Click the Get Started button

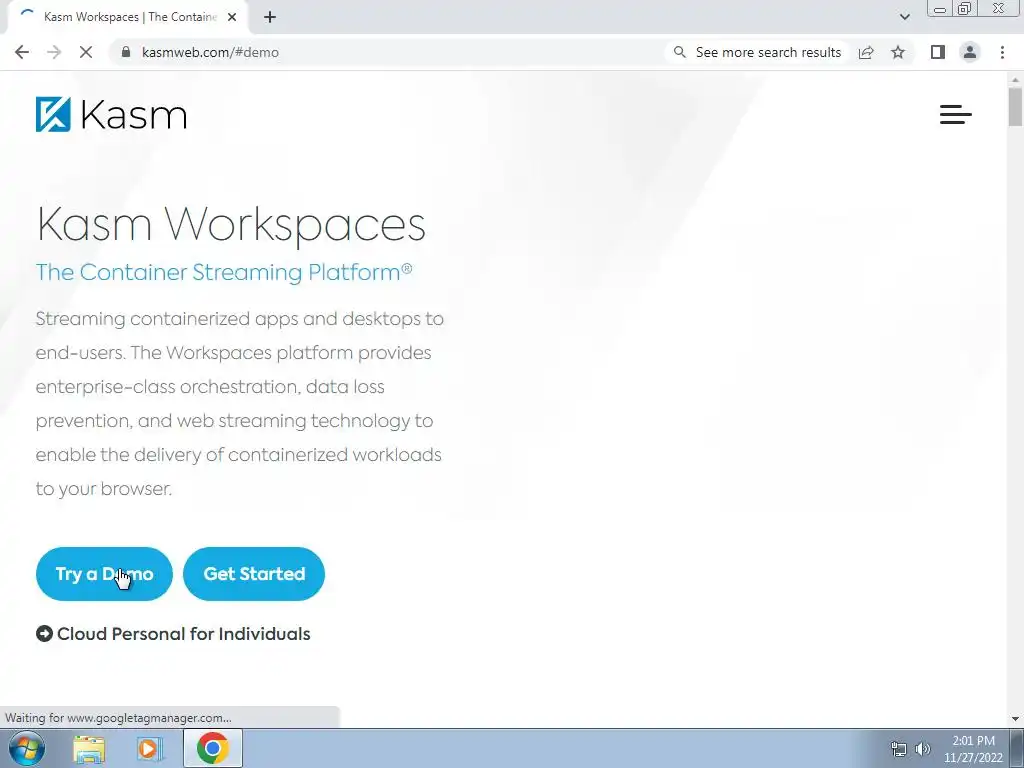(254, 574)
